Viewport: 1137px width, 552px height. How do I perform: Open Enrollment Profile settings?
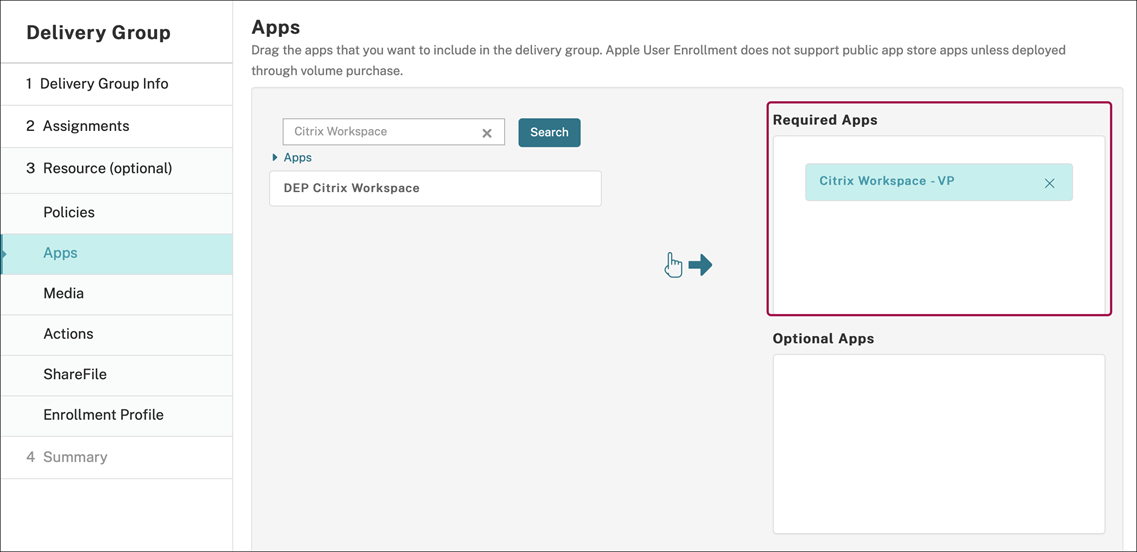click(x=103, y=414)
